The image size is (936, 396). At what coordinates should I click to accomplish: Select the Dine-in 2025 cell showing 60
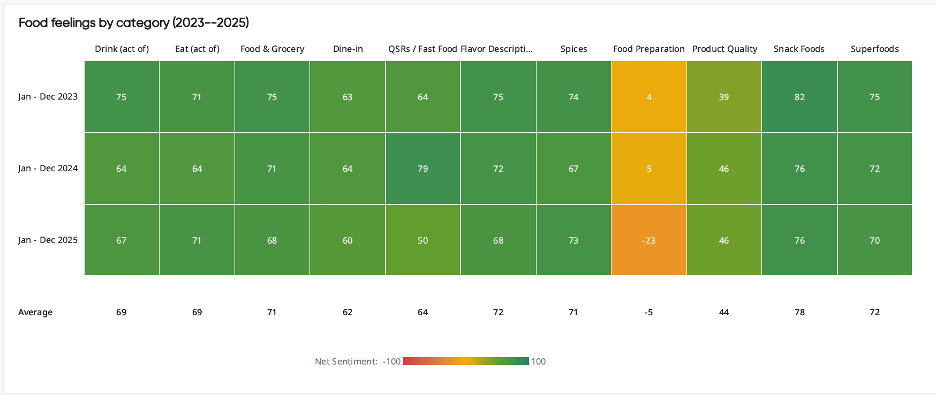click(x=347, y=240)
